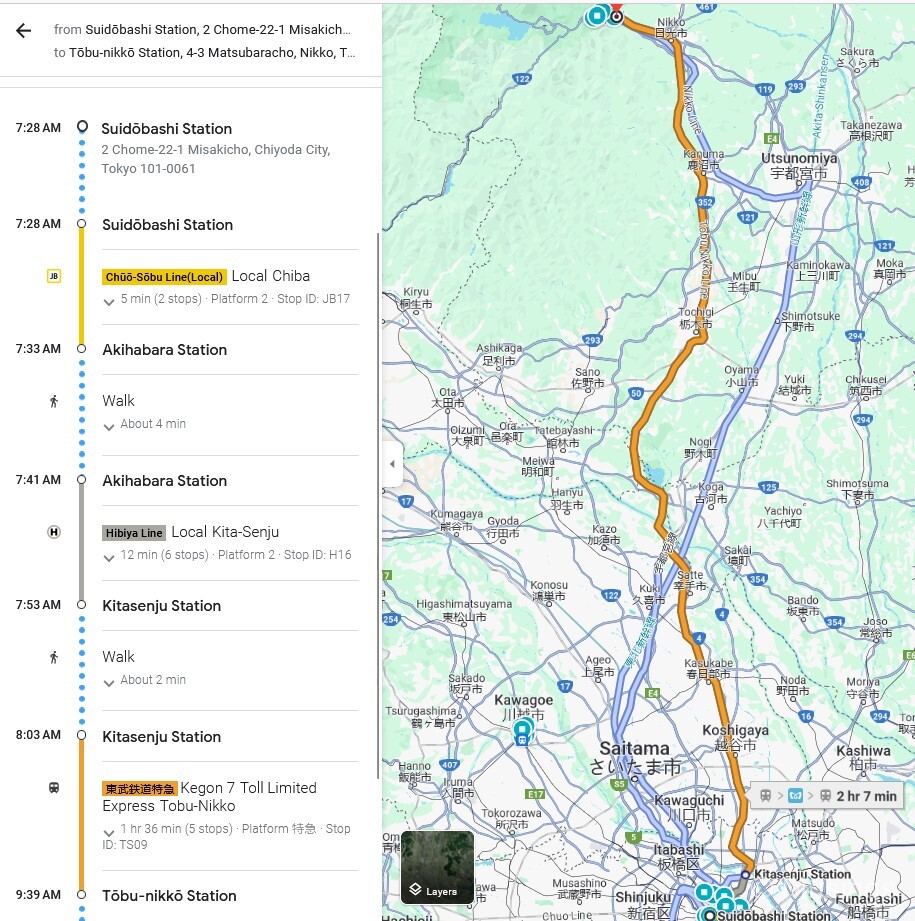This screenshot has height=921, width=915.
Task: Click the E17 expressway shield near Tokorozawa
Action: pyautogui.click(x=535, y=794)
